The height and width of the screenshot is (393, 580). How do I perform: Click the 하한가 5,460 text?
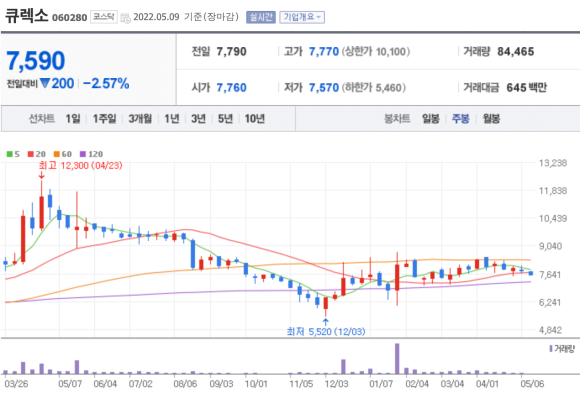374,88
